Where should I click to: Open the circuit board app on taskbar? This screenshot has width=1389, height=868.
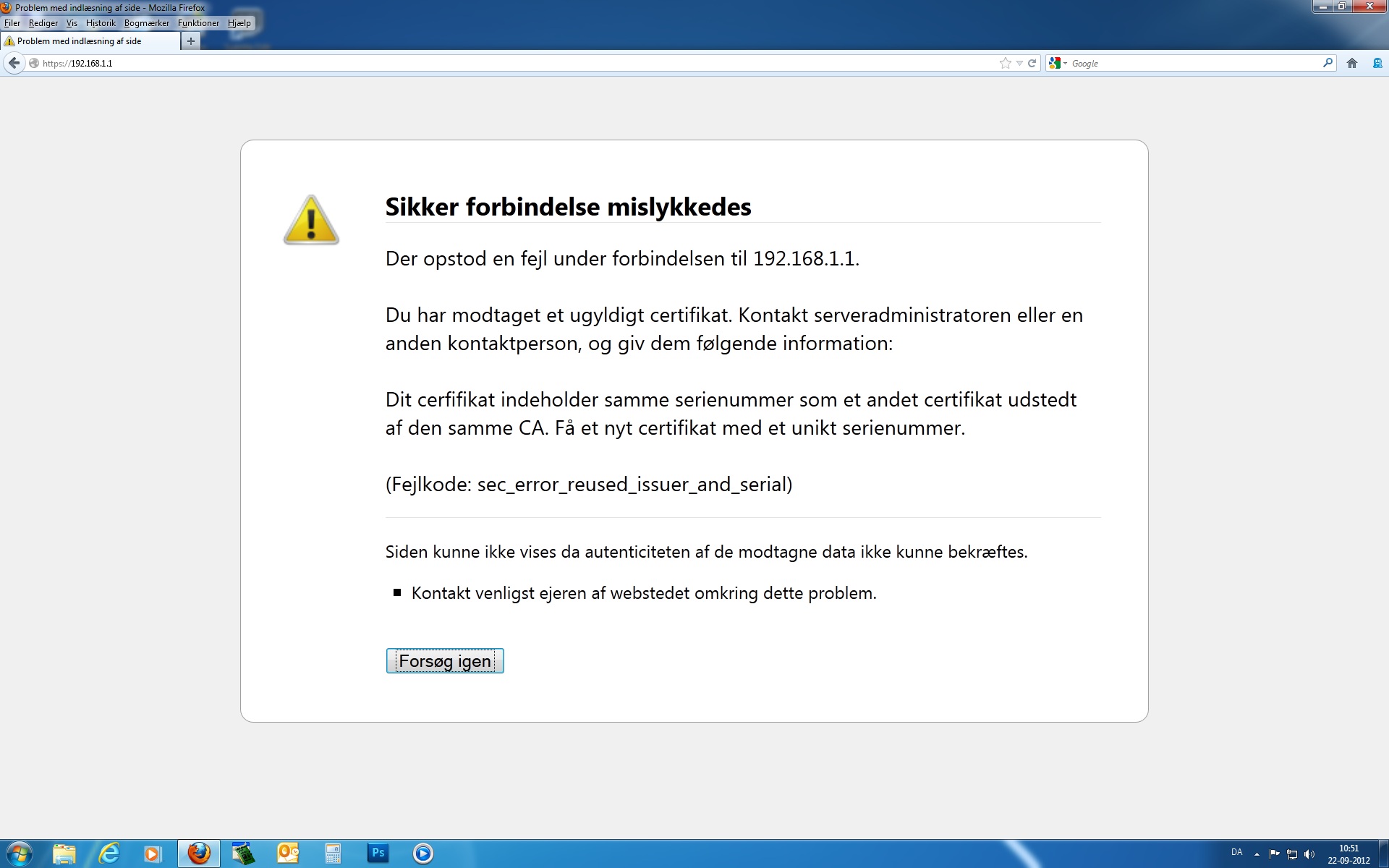244,854
